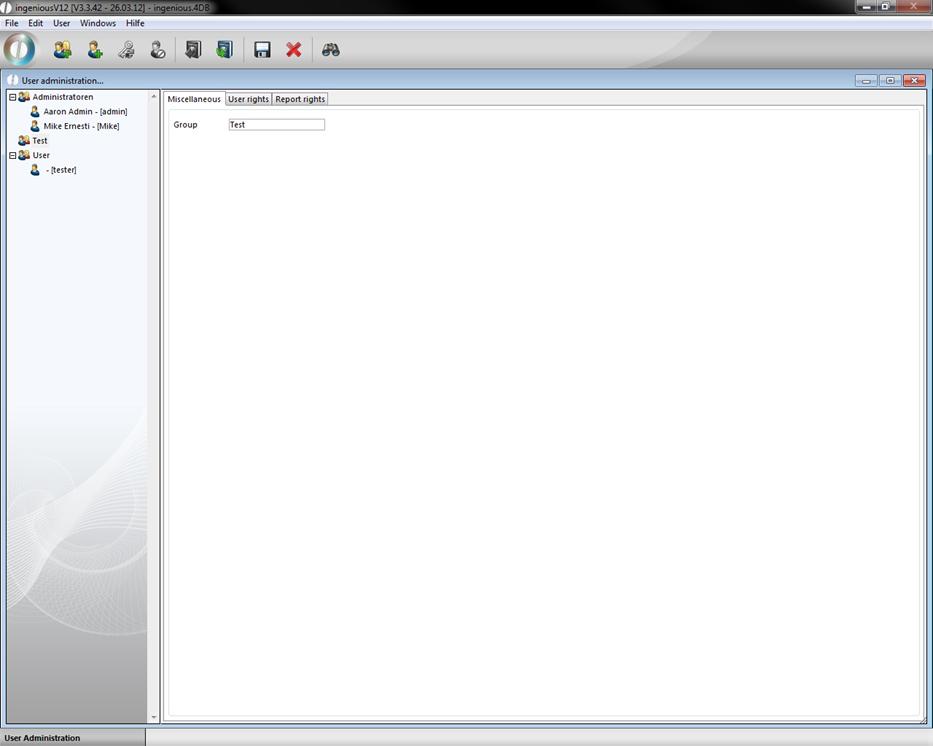The image size is (933, 746).
Task: Click the Group name input field
Action: pyautogui.click(x=277, y=125)
